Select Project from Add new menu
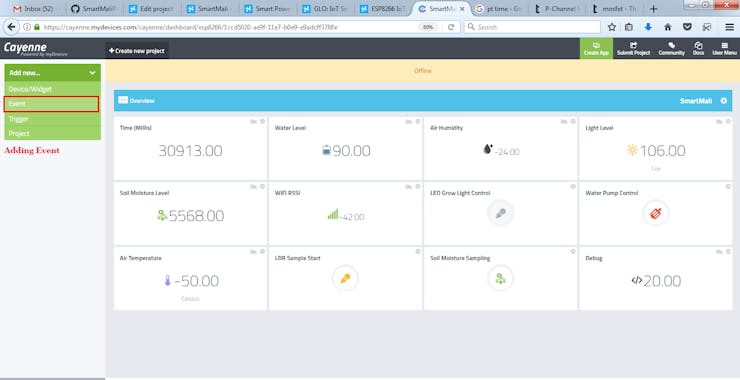The image size is (740, 380). [52, 134]
